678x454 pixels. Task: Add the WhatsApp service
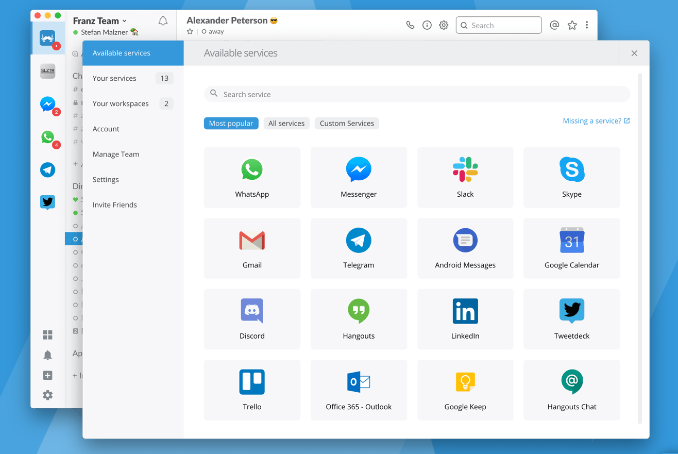click(252, 177)
